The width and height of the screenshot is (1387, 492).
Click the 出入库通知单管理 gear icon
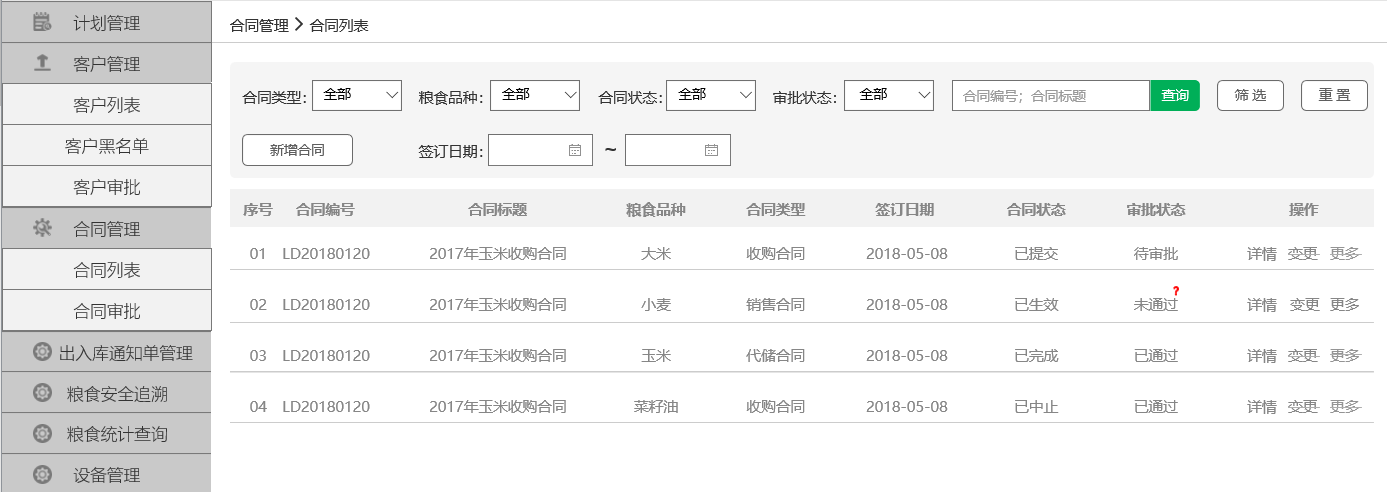pyautogui.click(x=42, y=352)
